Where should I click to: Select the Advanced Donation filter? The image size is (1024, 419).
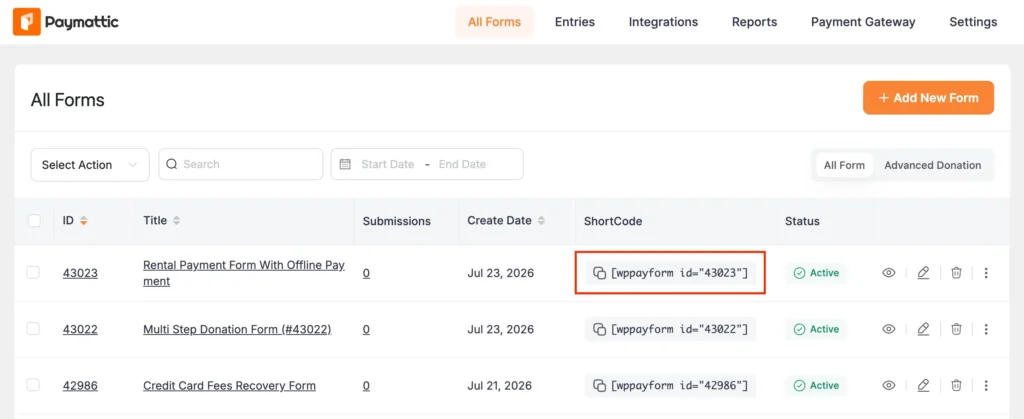tap(933, 165)
